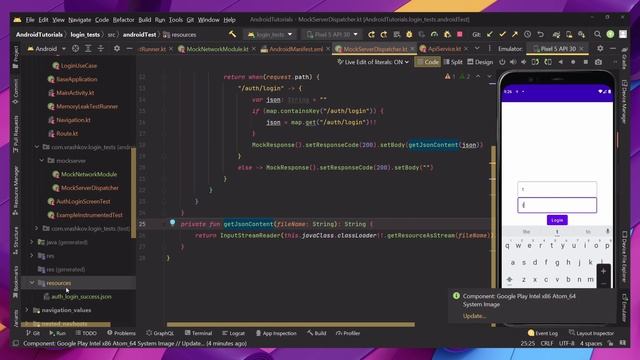The image size is (640, 360).
Task: Click the Emulator panel settings gear
Action: [x=600, y=48]
